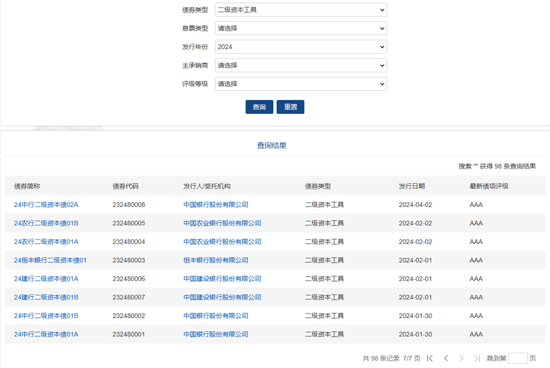Open bond 24建行二级资本债01A
This screenshot has width=550, height=368.
pyautogui.click(x=46, y=279)
